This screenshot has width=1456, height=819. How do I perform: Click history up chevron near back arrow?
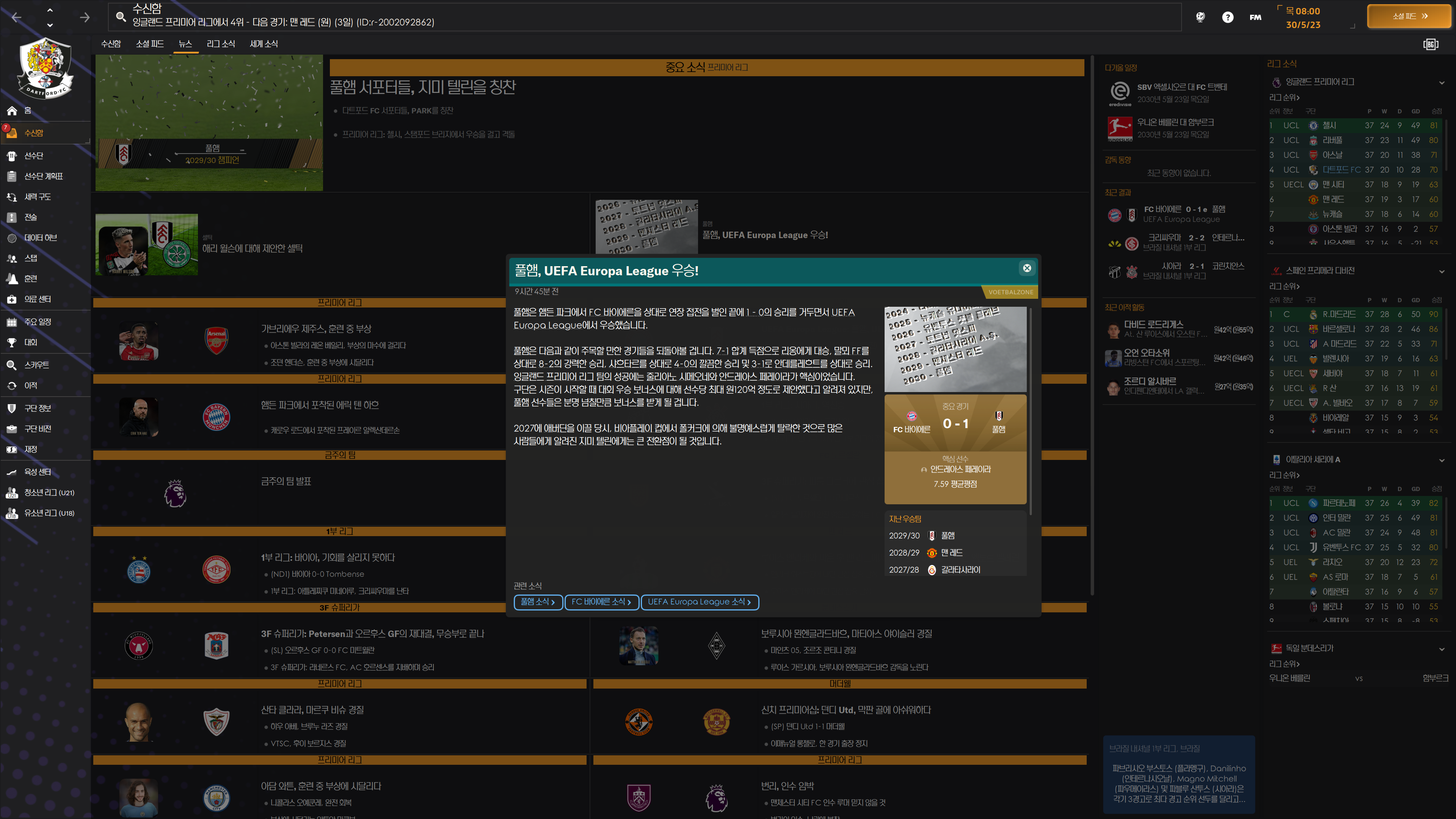[50, 10]
